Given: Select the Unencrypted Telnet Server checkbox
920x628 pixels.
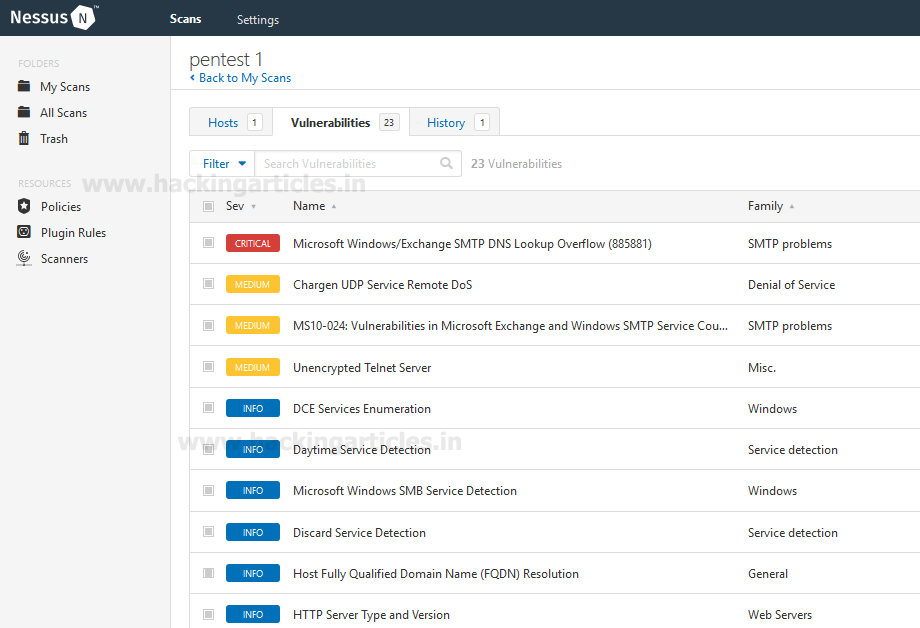Looking at the screenshot, I should point(208,367).
